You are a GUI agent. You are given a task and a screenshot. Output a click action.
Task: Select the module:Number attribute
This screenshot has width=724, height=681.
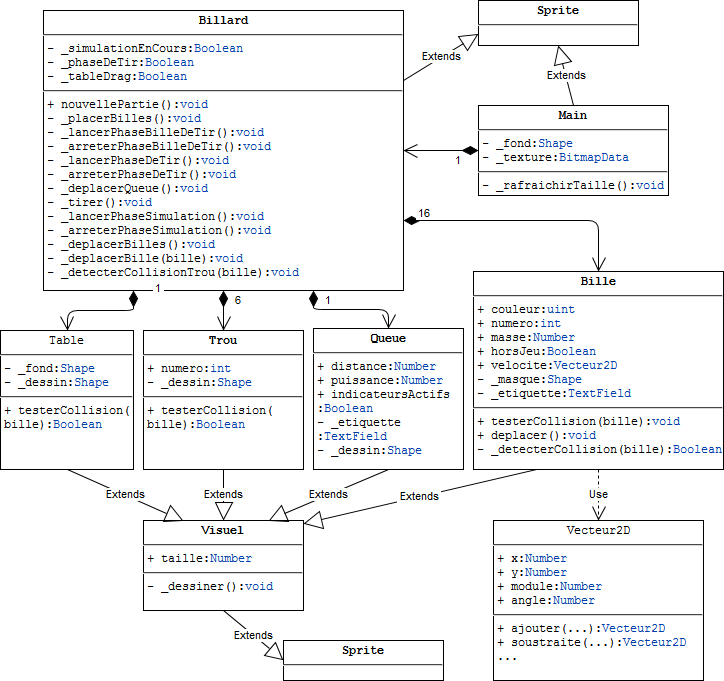point(550,586)
